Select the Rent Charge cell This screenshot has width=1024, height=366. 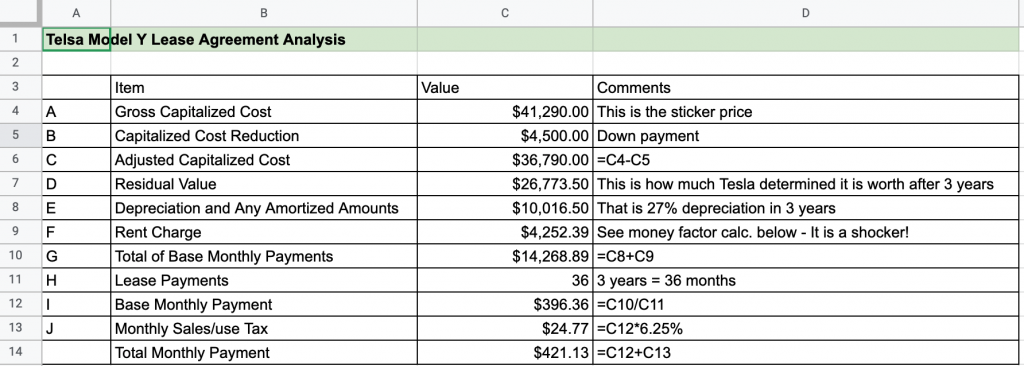(x=264, y=233)
